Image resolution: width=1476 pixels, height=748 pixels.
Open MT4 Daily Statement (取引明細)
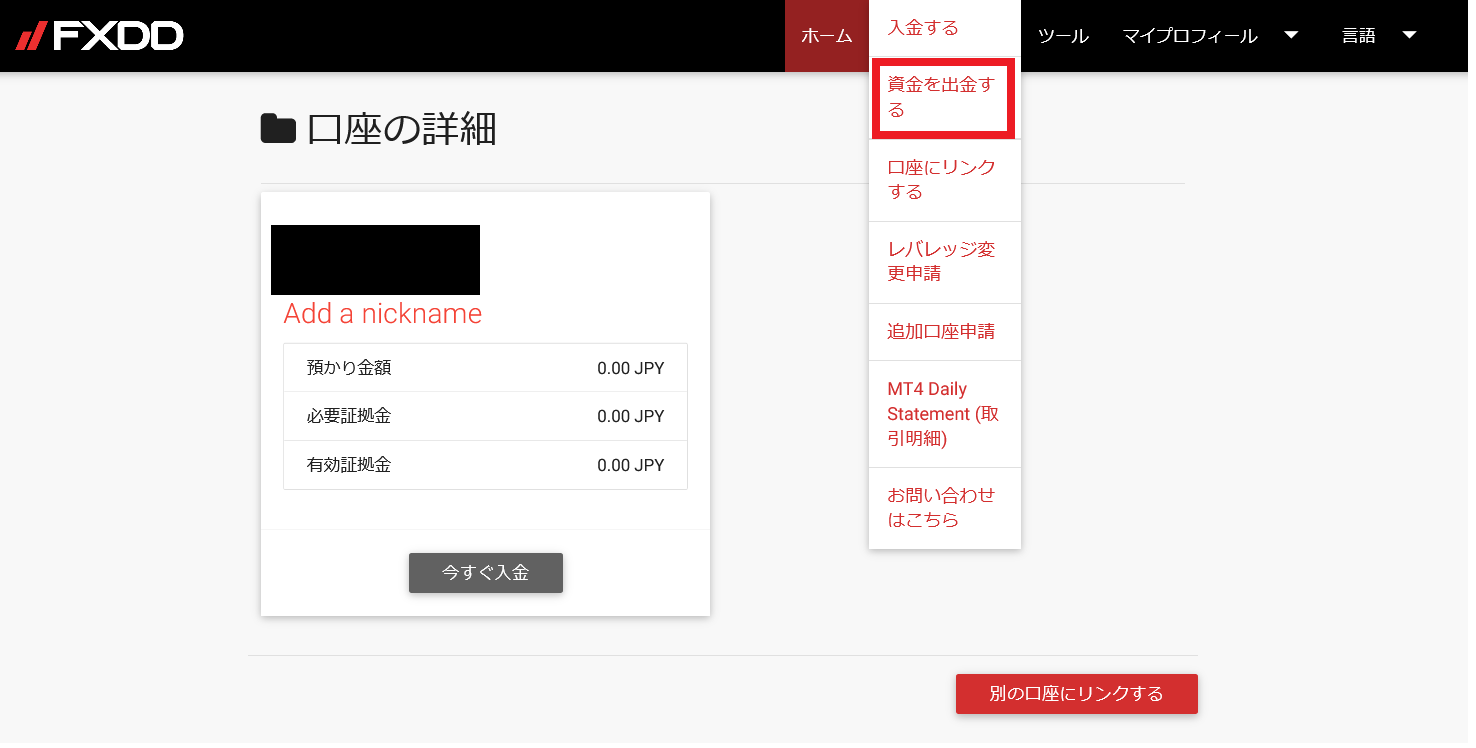945,414
